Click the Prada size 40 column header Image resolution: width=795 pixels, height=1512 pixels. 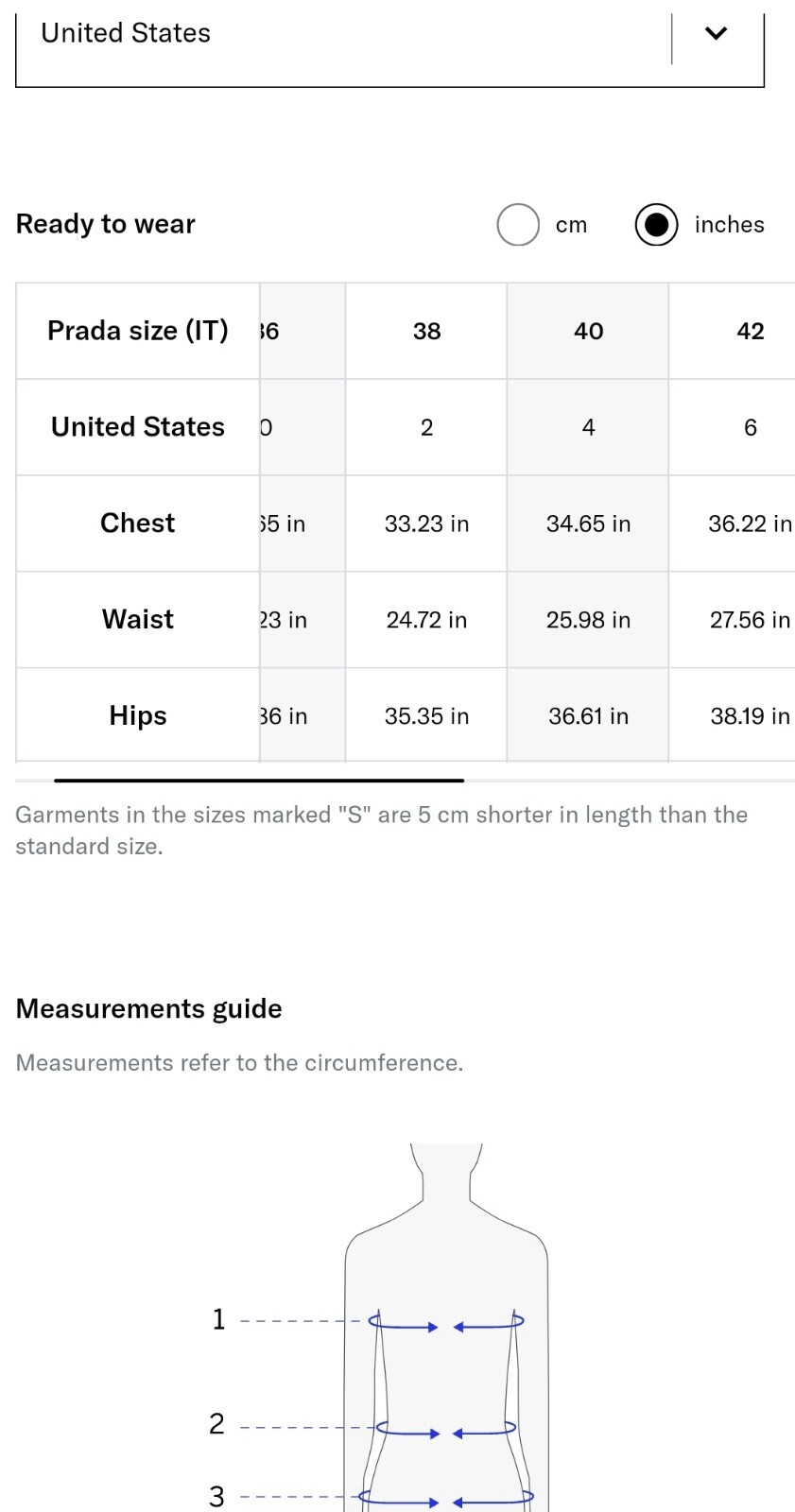(x=588, y=332)
